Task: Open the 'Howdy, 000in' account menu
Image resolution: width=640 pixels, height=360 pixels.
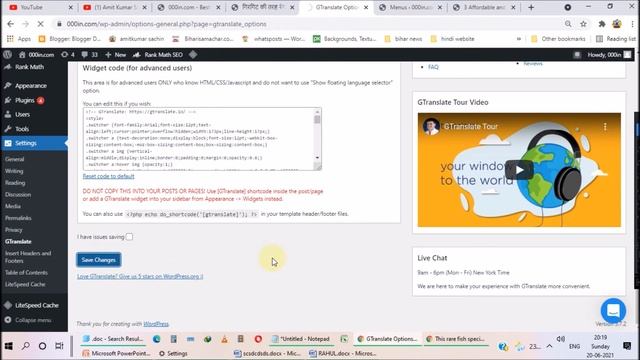Action: (609, 54)
